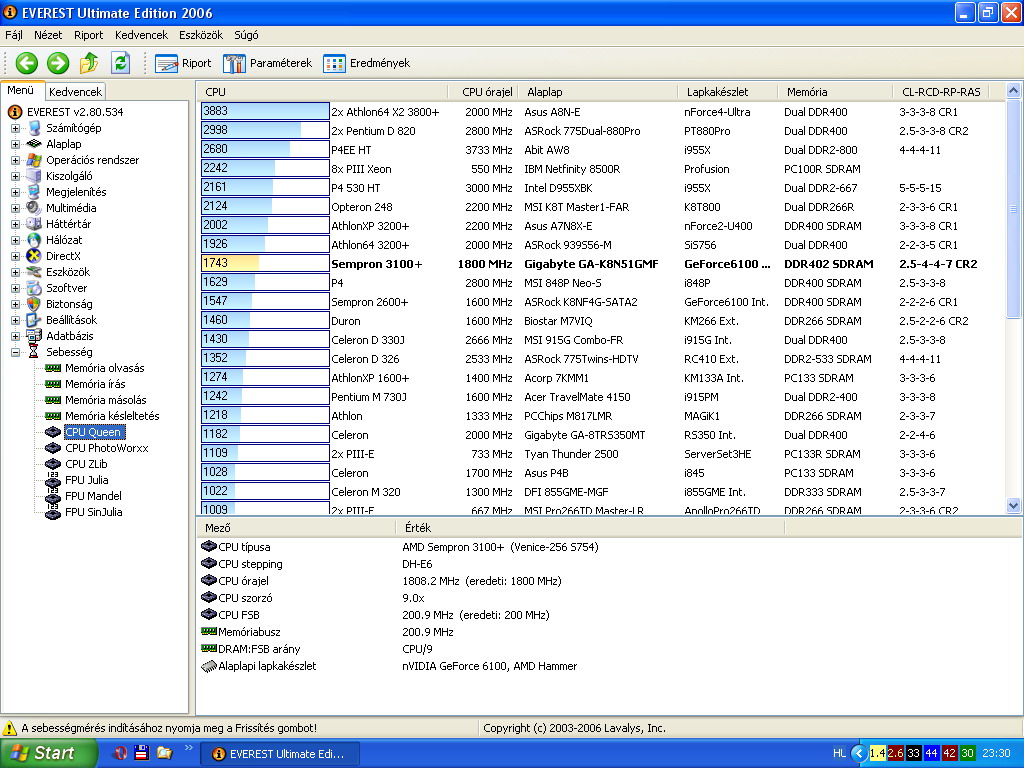
Task: Select the 2x Athlon64 X2 3800+ row
Action: coord(601,112)
